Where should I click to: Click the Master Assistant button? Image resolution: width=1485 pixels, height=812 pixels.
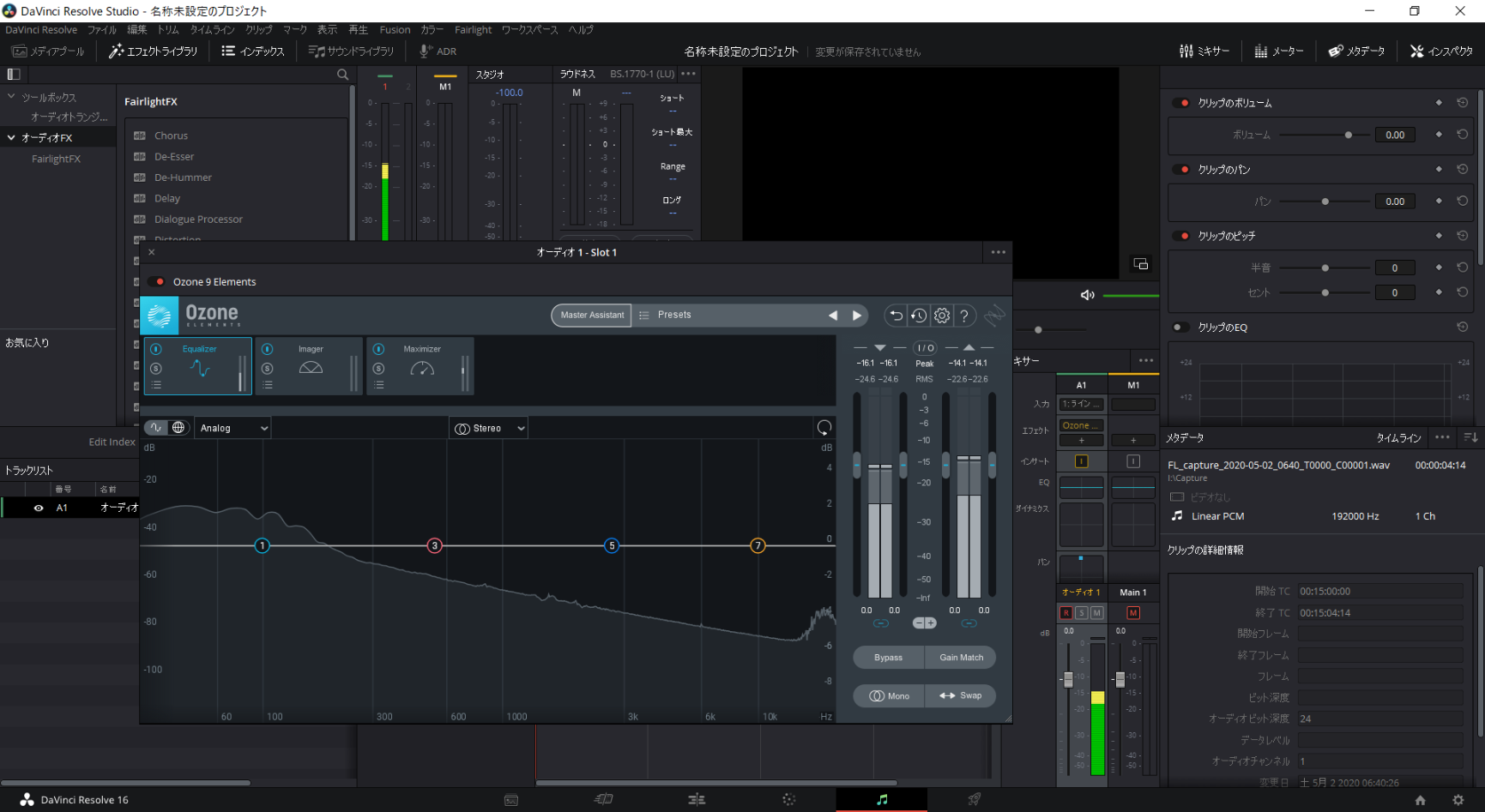click(592, 315)
